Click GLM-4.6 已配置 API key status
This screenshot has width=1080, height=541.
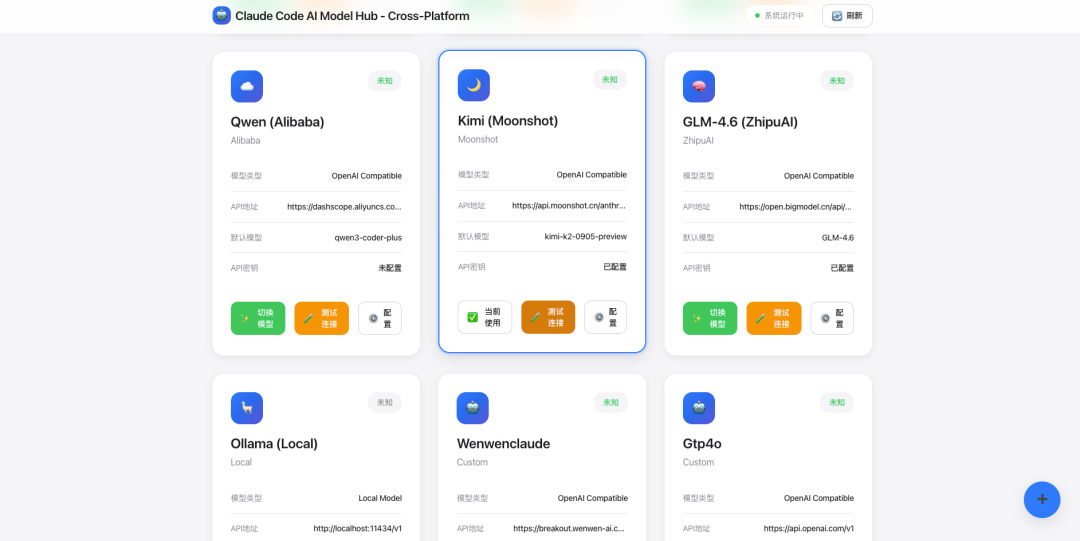[x=842, y=268]
